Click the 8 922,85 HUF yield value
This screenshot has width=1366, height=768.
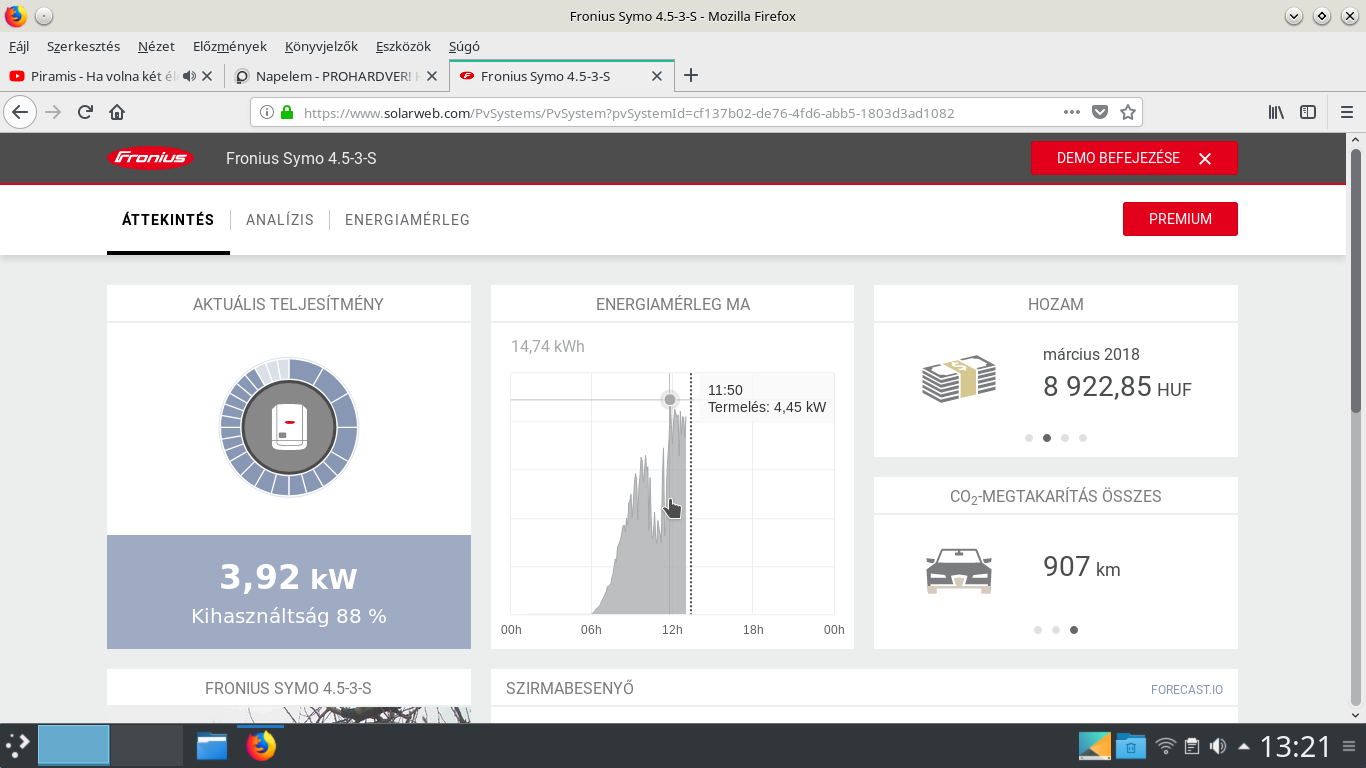click(x=1117, y=387)
